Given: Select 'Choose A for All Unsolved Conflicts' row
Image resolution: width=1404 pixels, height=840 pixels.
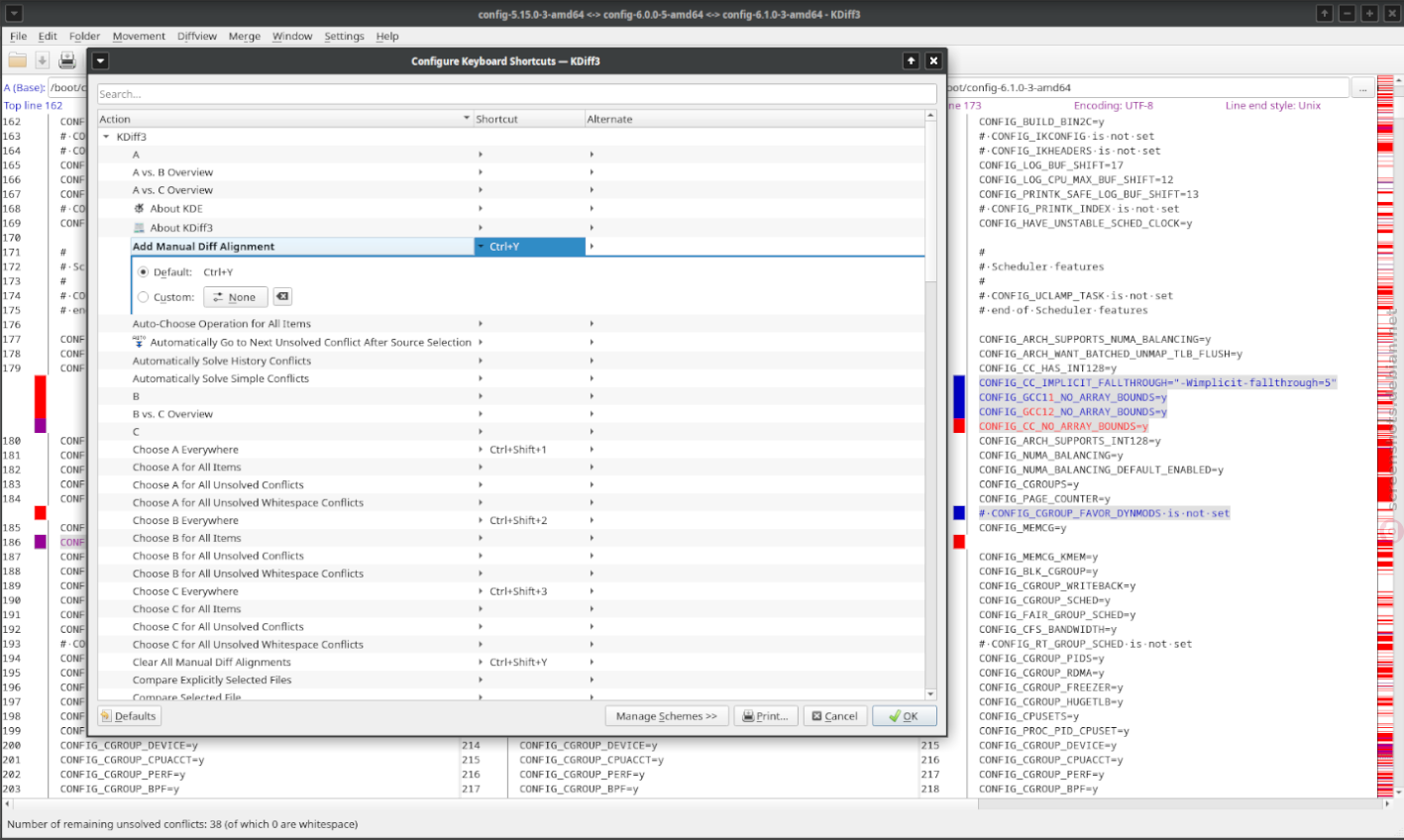Looking at the screenshot, I should (510, 485).
